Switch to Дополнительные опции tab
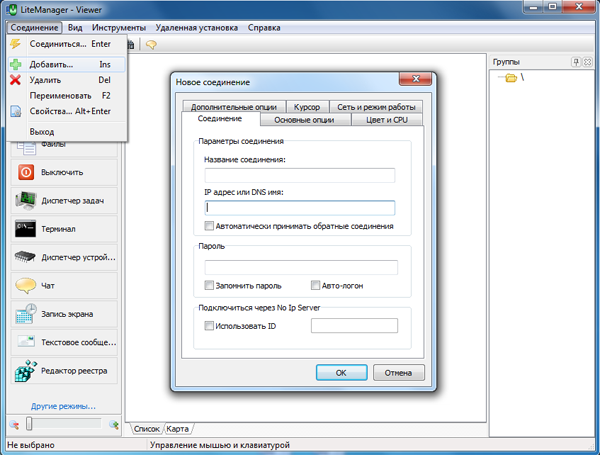 pos(234,107)
